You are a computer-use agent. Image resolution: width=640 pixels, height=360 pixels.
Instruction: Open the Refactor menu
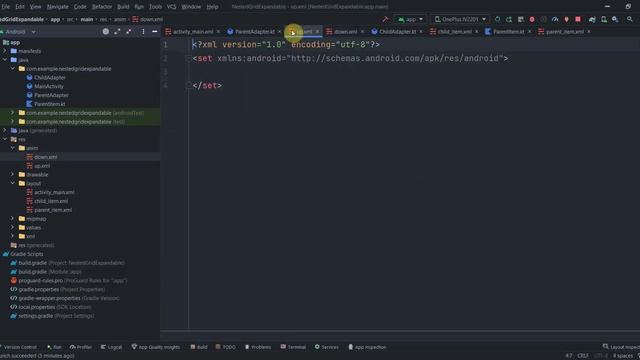pyautogui.click(x=102, y=7)
